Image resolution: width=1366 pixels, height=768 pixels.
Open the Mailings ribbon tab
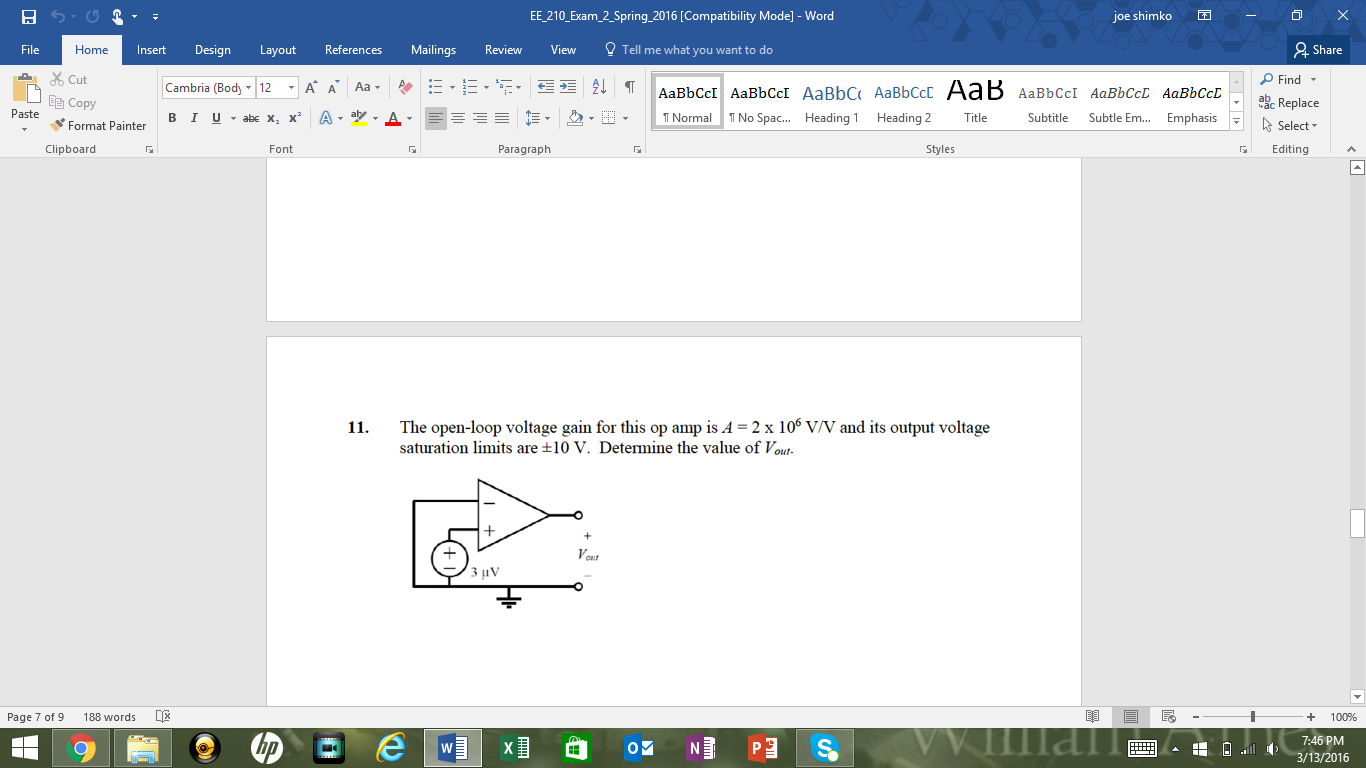pos(433,49)
